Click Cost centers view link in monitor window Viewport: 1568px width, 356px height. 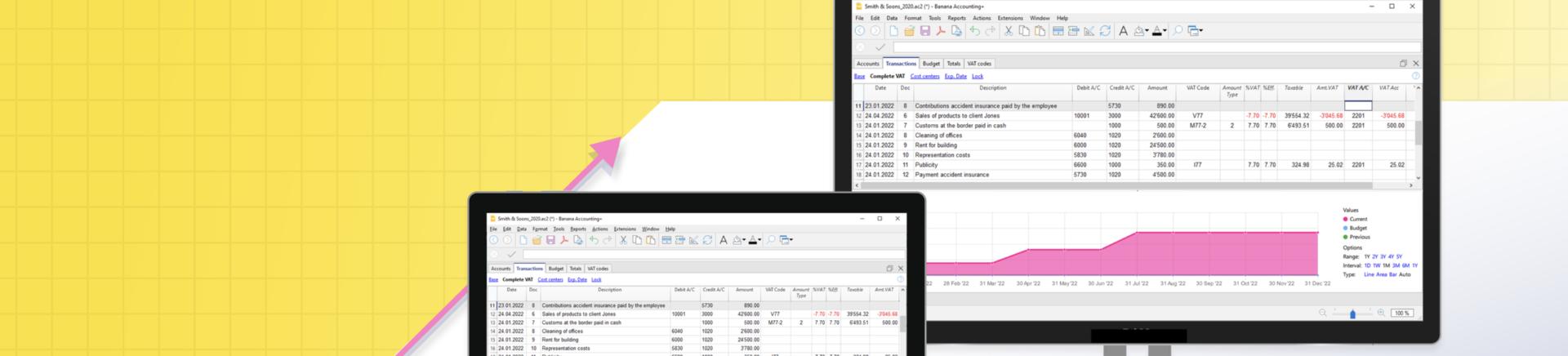click(924, 76)
